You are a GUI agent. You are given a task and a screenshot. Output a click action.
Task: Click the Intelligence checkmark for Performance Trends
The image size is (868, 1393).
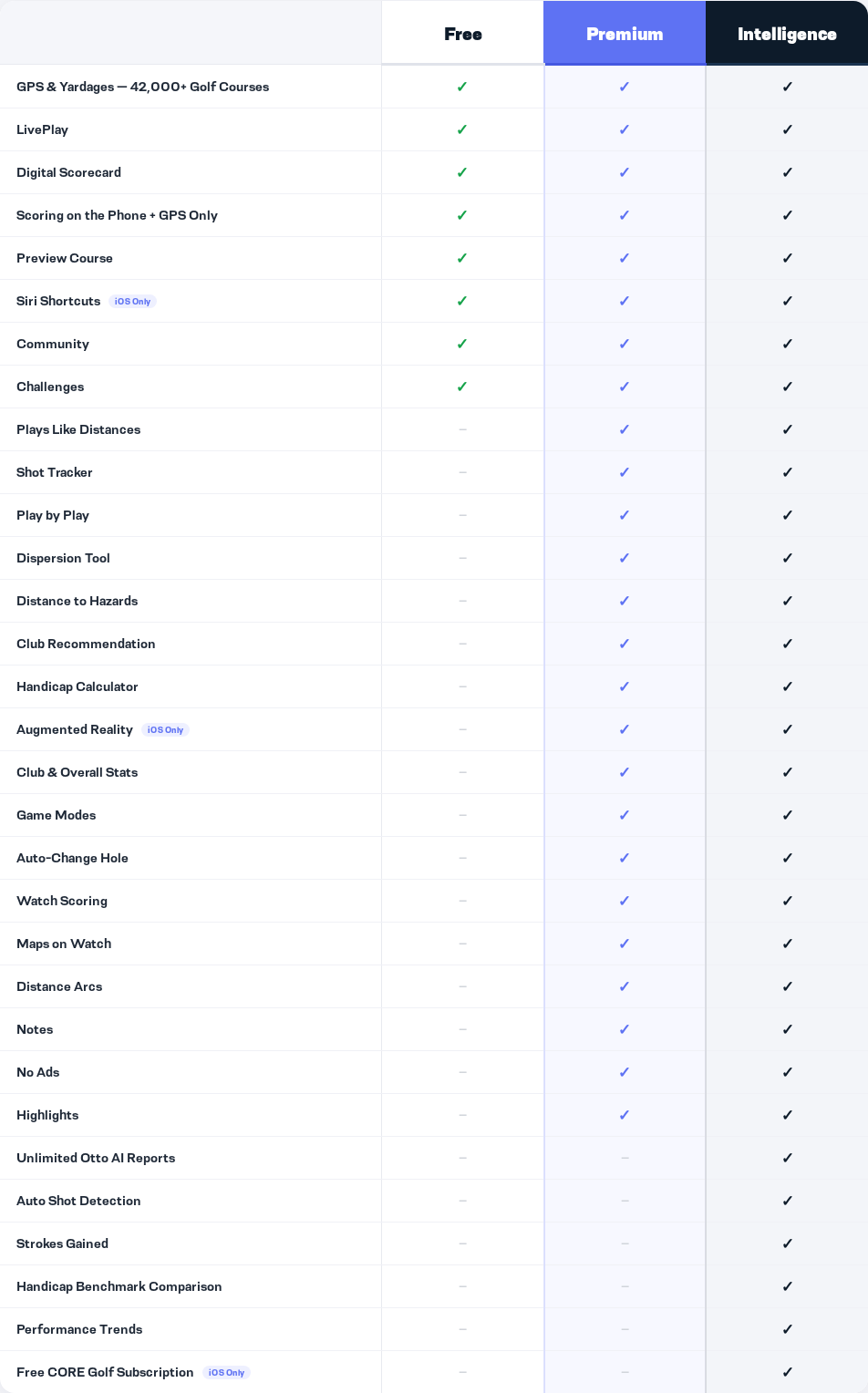(787, 1329)
